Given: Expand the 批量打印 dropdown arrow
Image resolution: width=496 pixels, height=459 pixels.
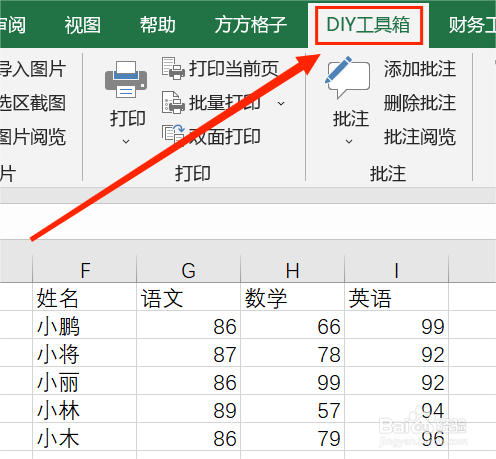Looking at the screenshot, I should pyautogui.click(x=281, y=103).
